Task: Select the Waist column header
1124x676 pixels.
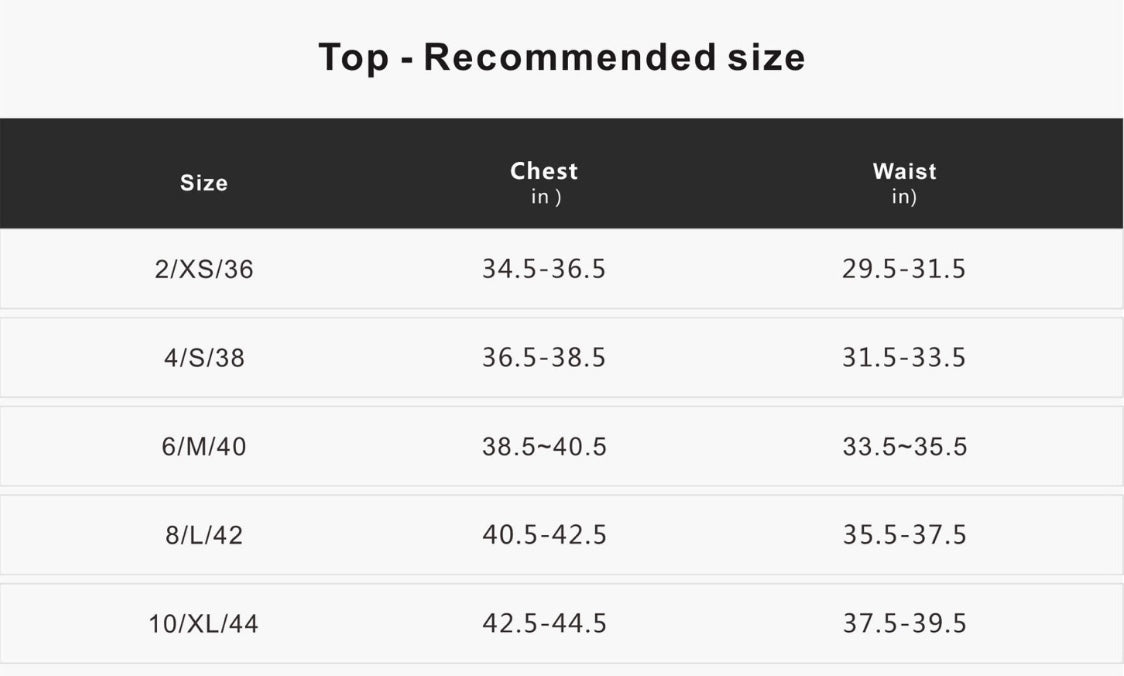Action: click(x=904, y=171)
